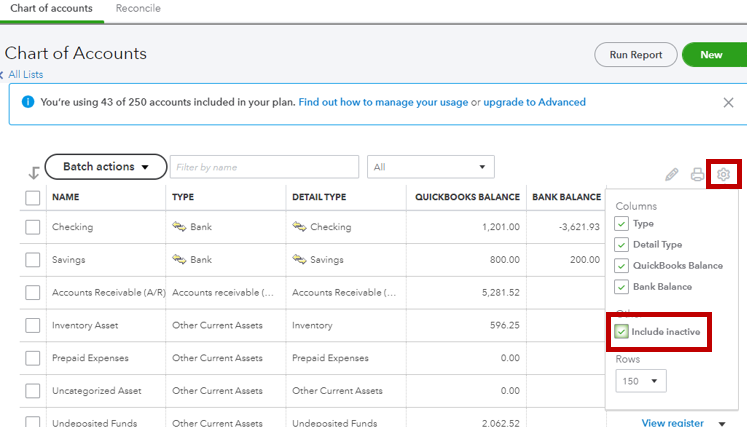The height and width of the screenshot is (427, 747).
Task: Click the bank feed icon in Savings Detail Type cell
Action: (299, 259)
